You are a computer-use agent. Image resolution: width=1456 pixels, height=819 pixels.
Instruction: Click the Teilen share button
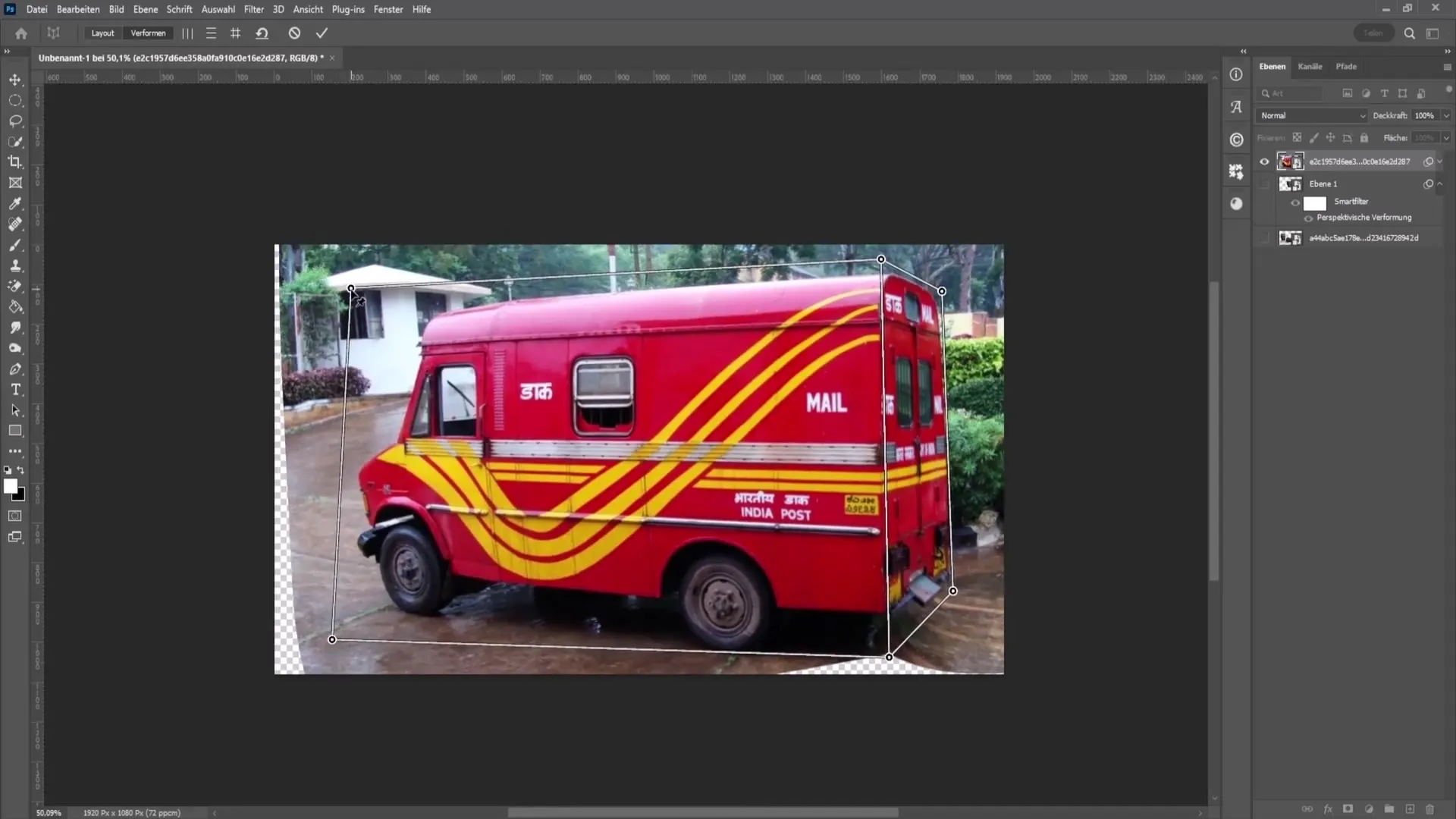1373,33
